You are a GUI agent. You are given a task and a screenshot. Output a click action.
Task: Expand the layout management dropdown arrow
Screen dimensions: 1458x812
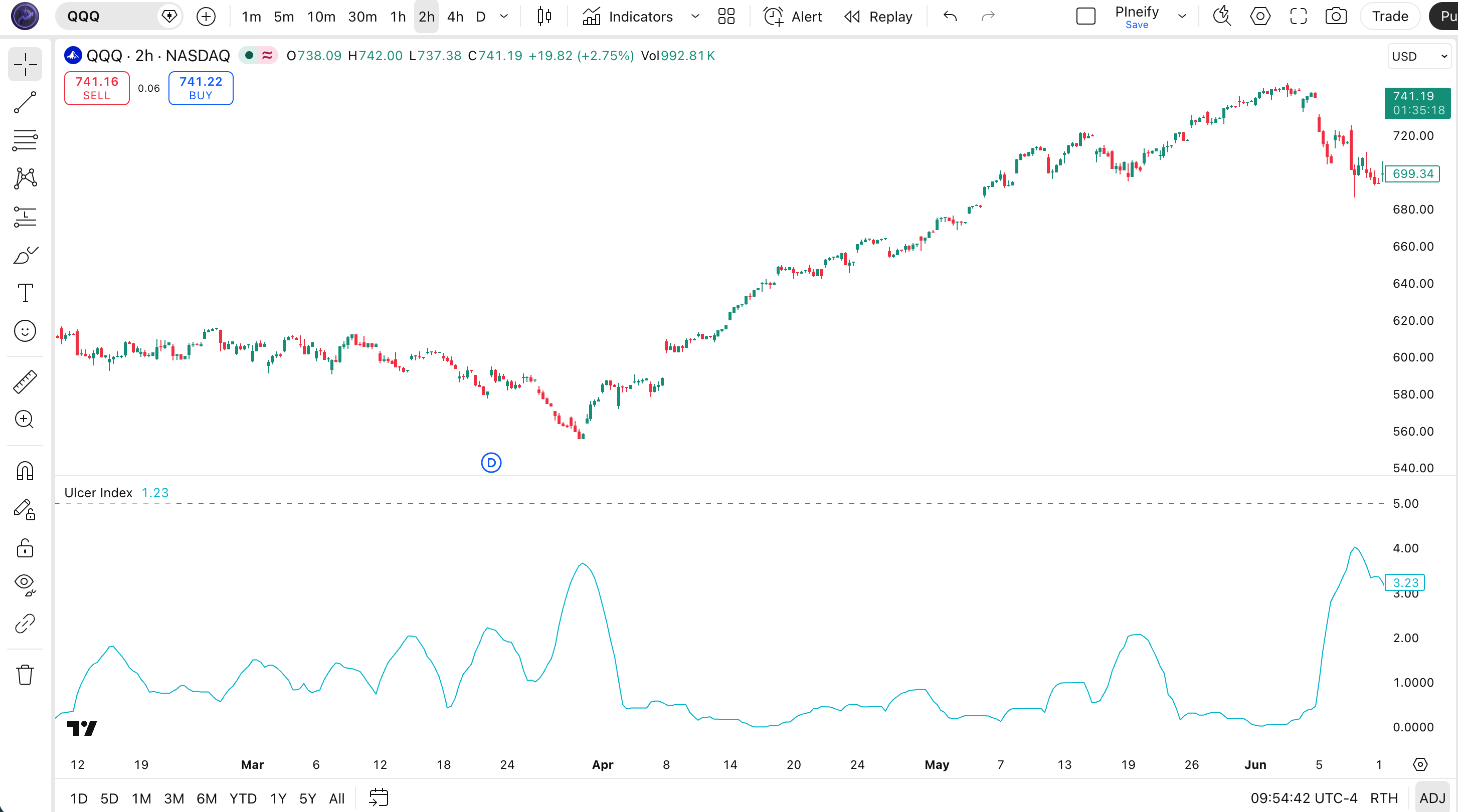pyautogui.click(x=1182, y=17)
